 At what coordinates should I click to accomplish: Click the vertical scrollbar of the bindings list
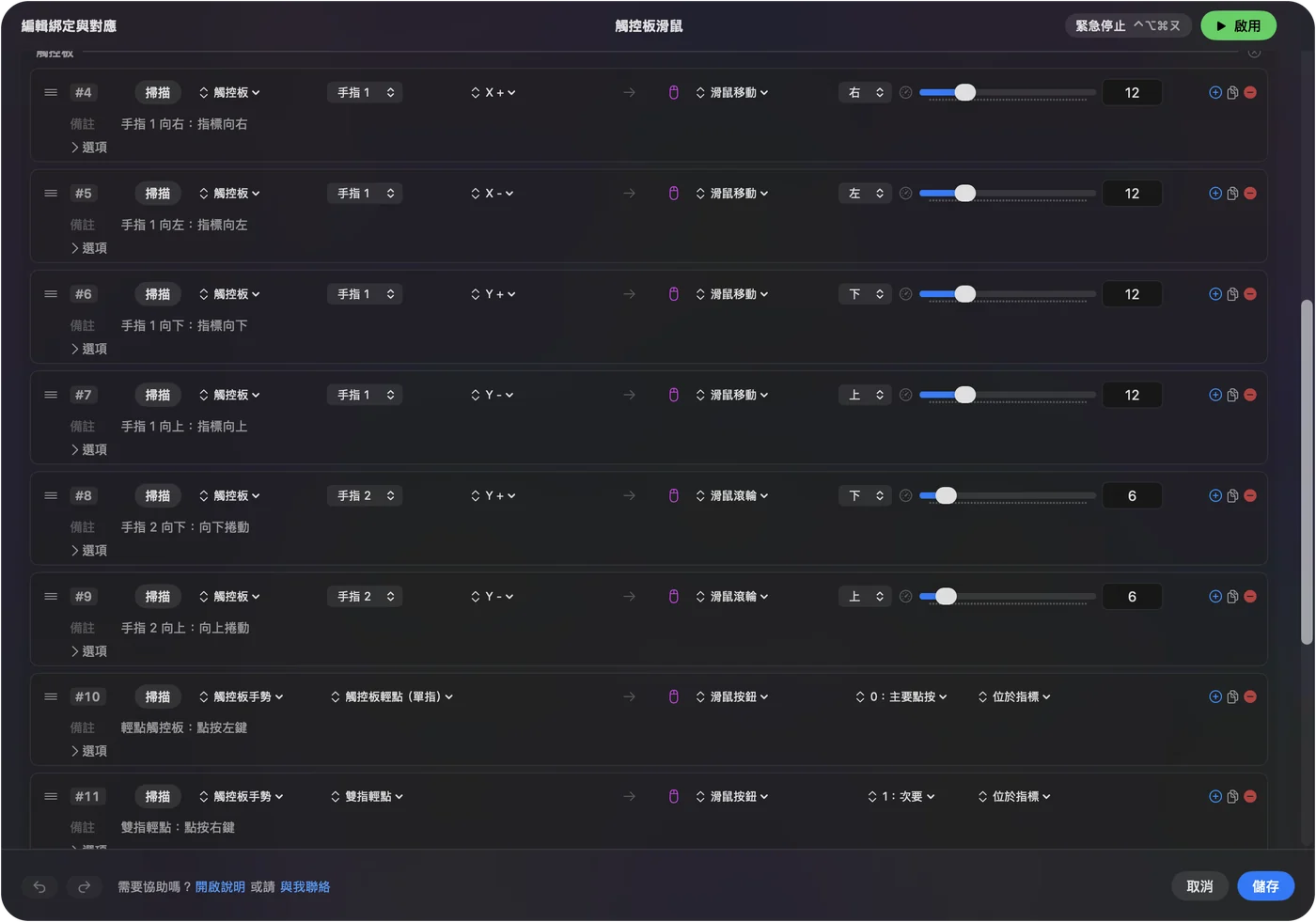[1306, 472]
